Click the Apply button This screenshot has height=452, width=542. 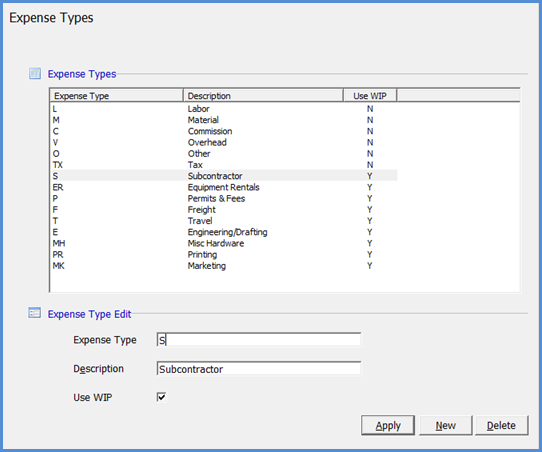point(388,425)
